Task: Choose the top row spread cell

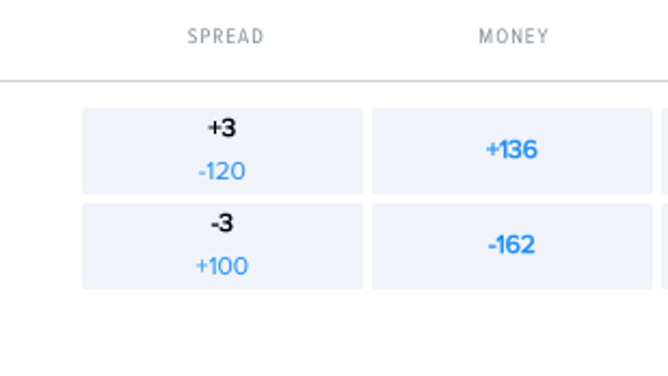Action: [x=222, y=151]
